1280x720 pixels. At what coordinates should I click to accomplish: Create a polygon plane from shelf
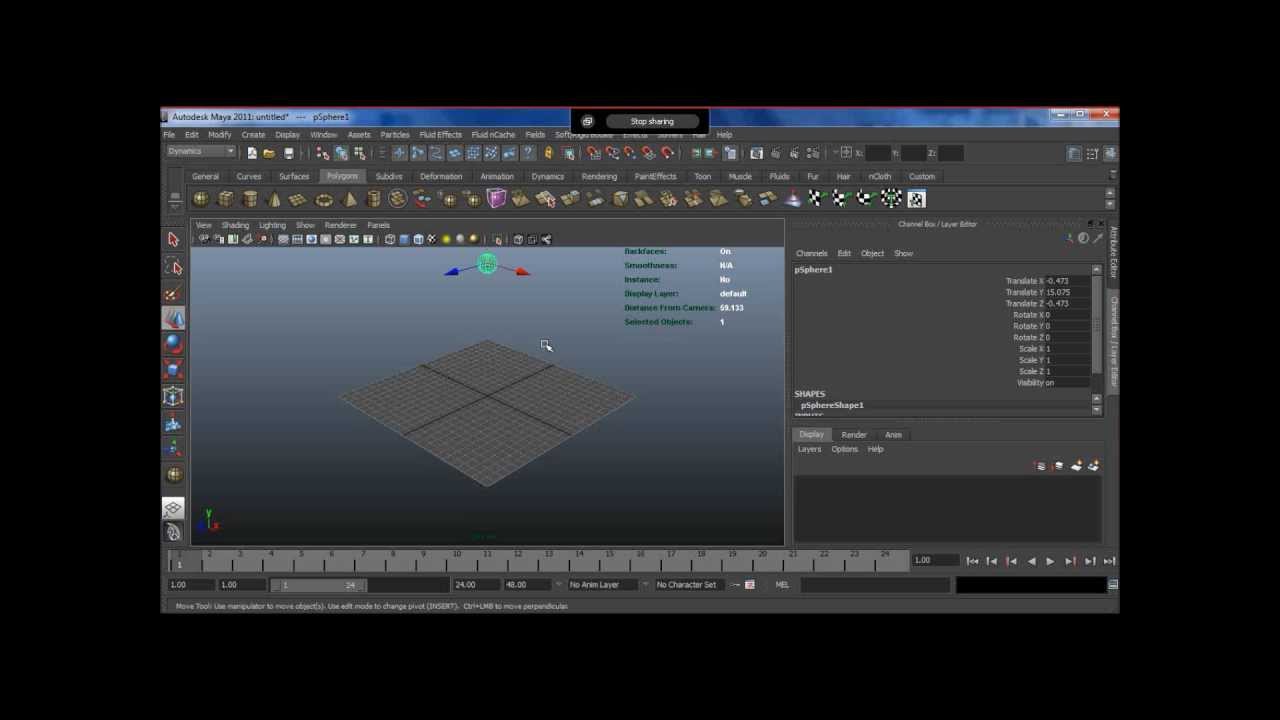[299, 199]
